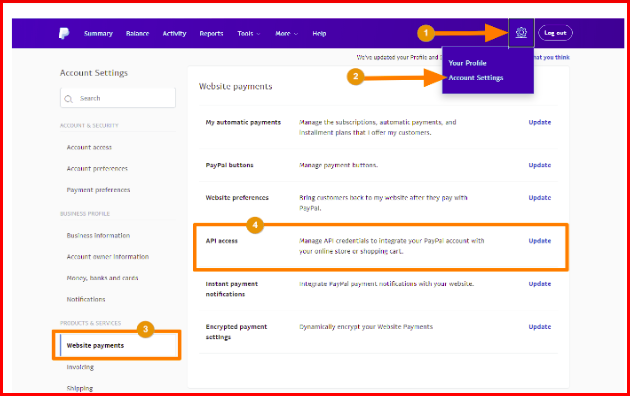
Task: Click the 'Website preferences' row label
Action: (237, 198)
